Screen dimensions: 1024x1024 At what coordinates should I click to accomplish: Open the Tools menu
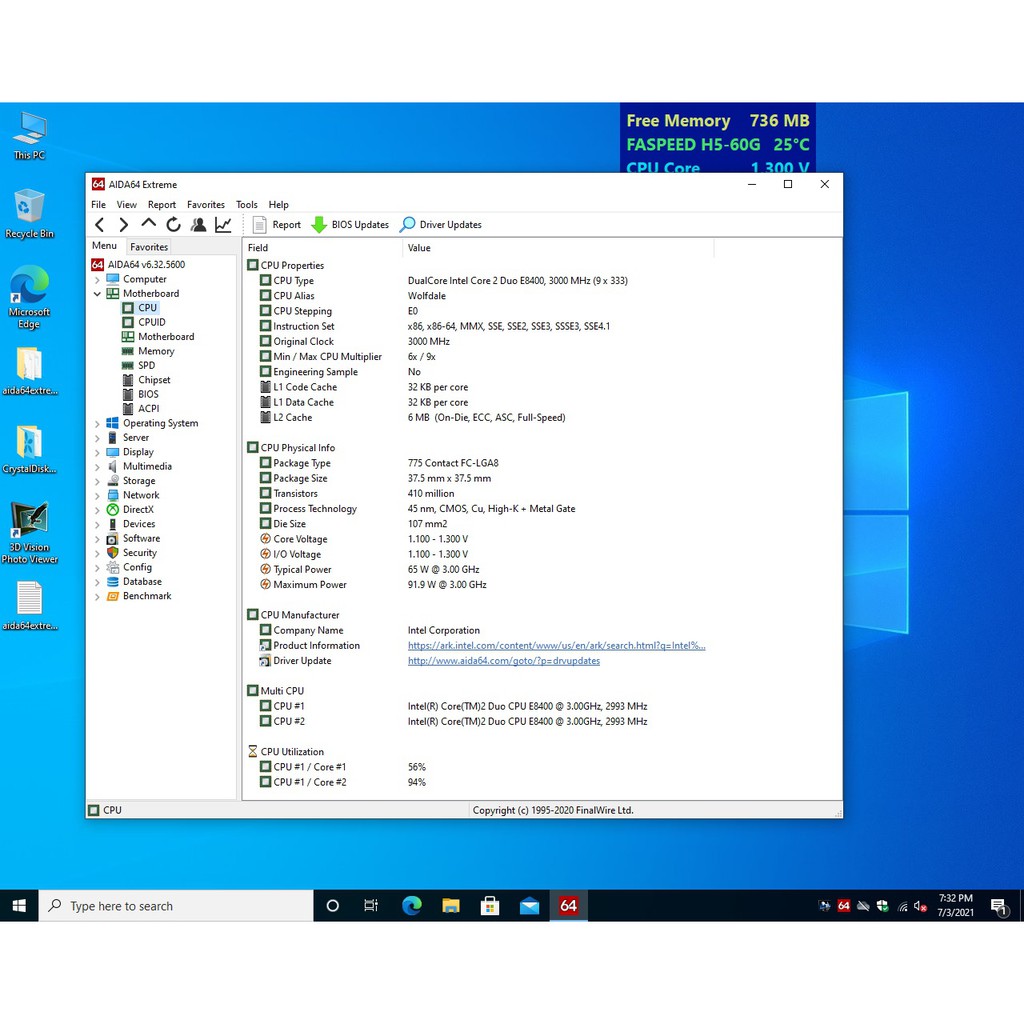(246, 204)
